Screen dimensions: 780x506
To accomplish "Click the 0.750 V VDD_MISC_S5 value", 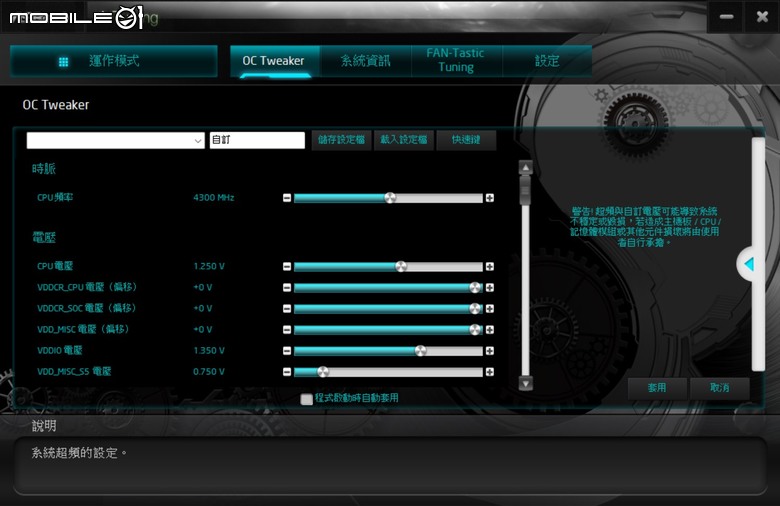I will [209, 372].
